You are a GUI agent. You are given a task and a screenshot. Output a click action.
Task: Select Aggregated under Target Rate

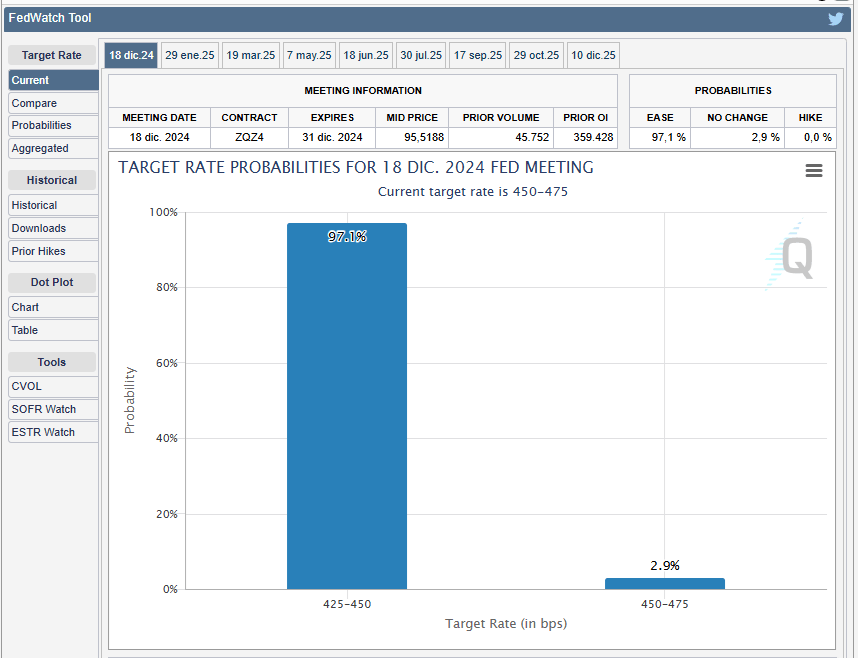tap(53, 148)
